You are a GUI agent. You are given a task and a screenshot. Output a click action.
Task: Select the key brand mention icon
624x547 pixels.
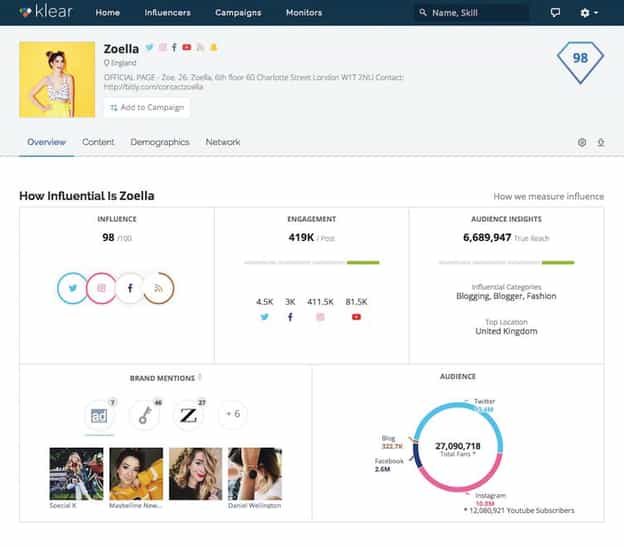pyautogui.click(x=144, y=416)
